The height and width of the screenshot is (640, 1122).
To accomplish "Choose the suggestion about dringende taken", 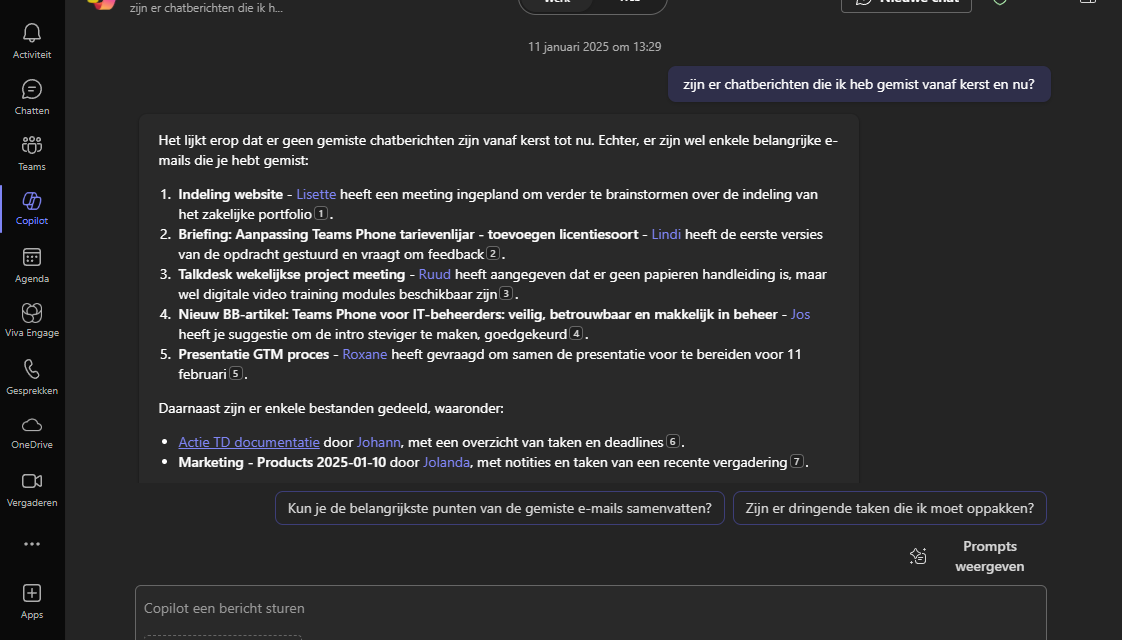I will 889,508.
